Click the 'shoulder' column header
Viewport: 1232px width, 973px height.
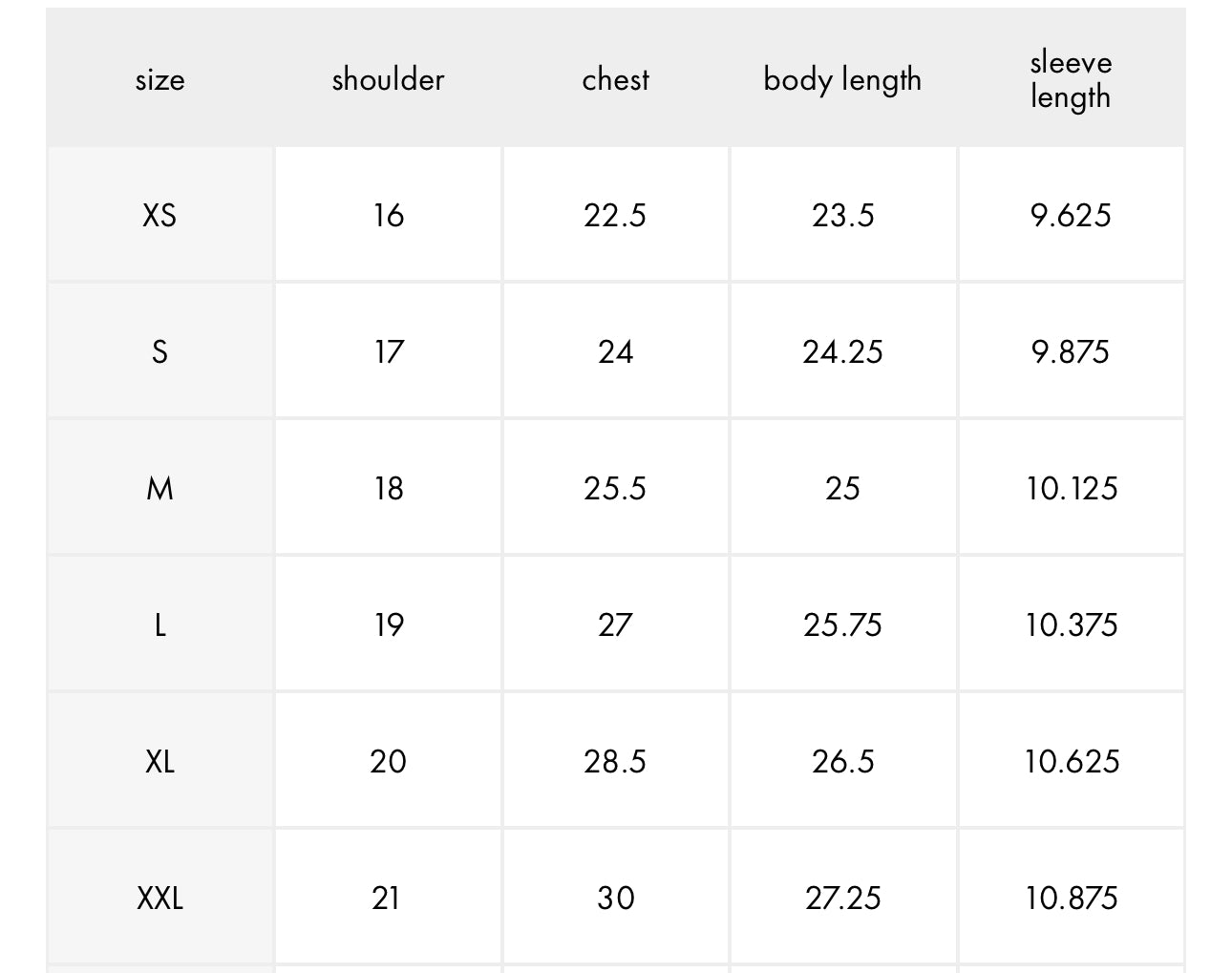coord(388,79)
